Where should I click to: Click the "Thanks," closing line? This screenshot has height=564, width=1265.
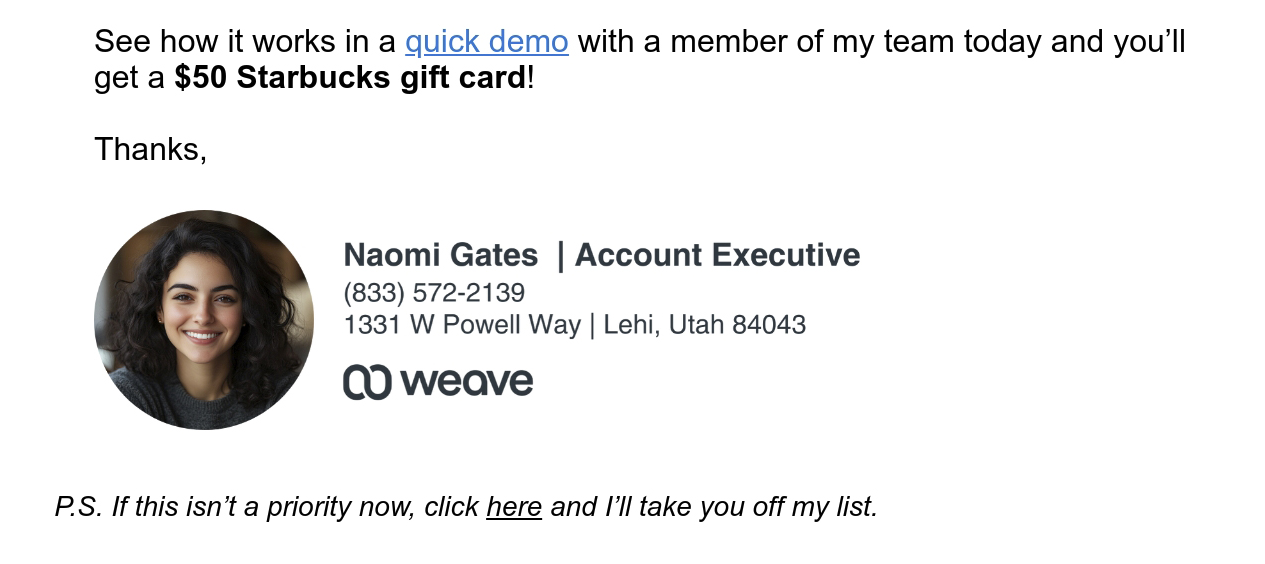click(150, 149)
